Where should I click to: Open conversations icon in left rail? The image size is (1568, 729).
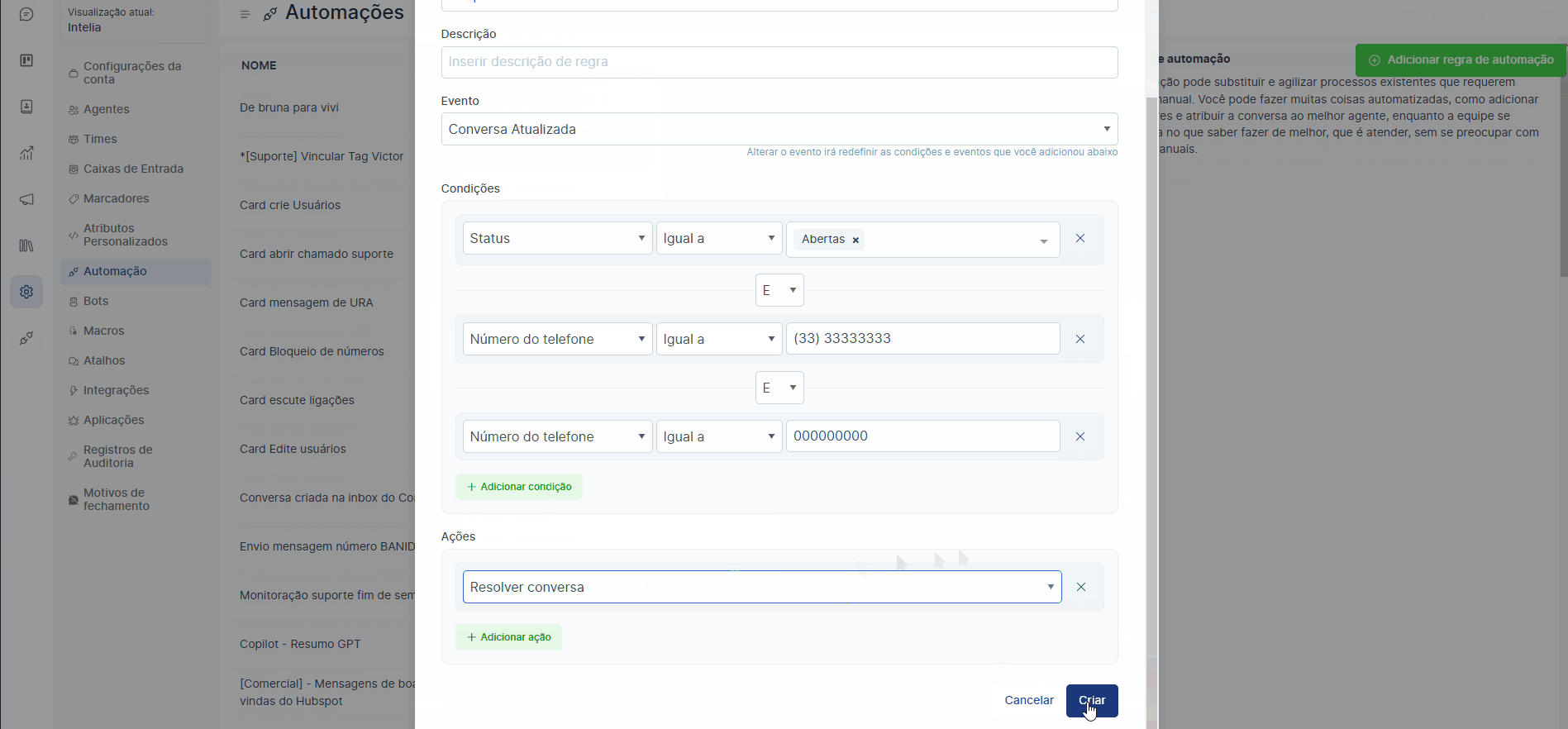click(x=26, y=15)
